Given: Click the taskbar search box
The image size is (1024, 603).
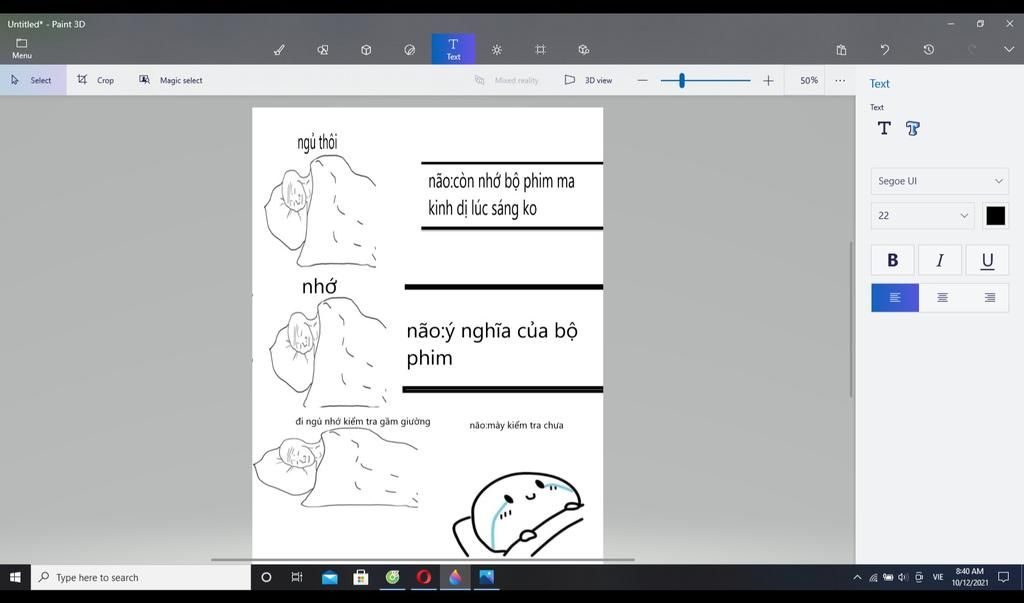Looking at the screenshot, I should point(140,577).
